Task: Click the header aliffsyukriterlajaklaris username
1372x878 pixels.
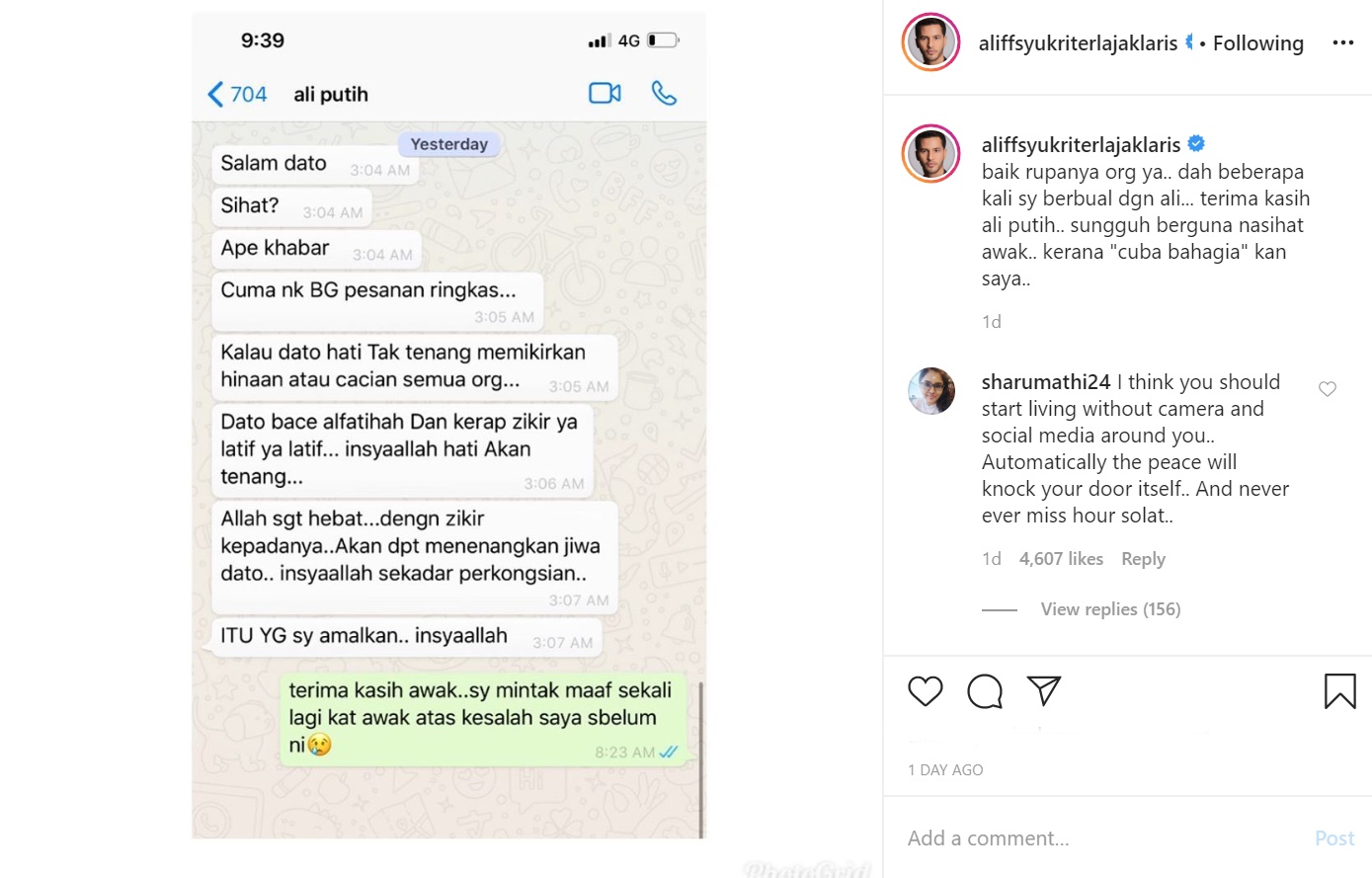Action: (1078, 43)
